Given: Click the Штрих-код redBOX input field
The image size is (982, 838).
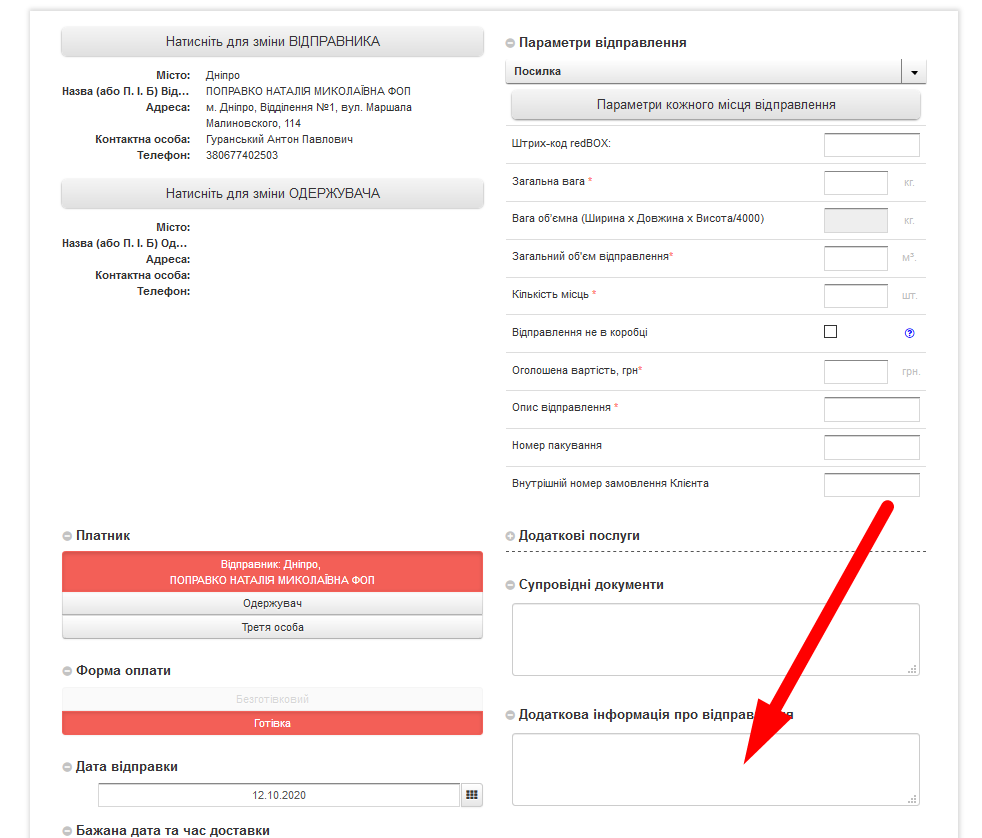Looking at the screenshot, I should (x=871, y=145).
